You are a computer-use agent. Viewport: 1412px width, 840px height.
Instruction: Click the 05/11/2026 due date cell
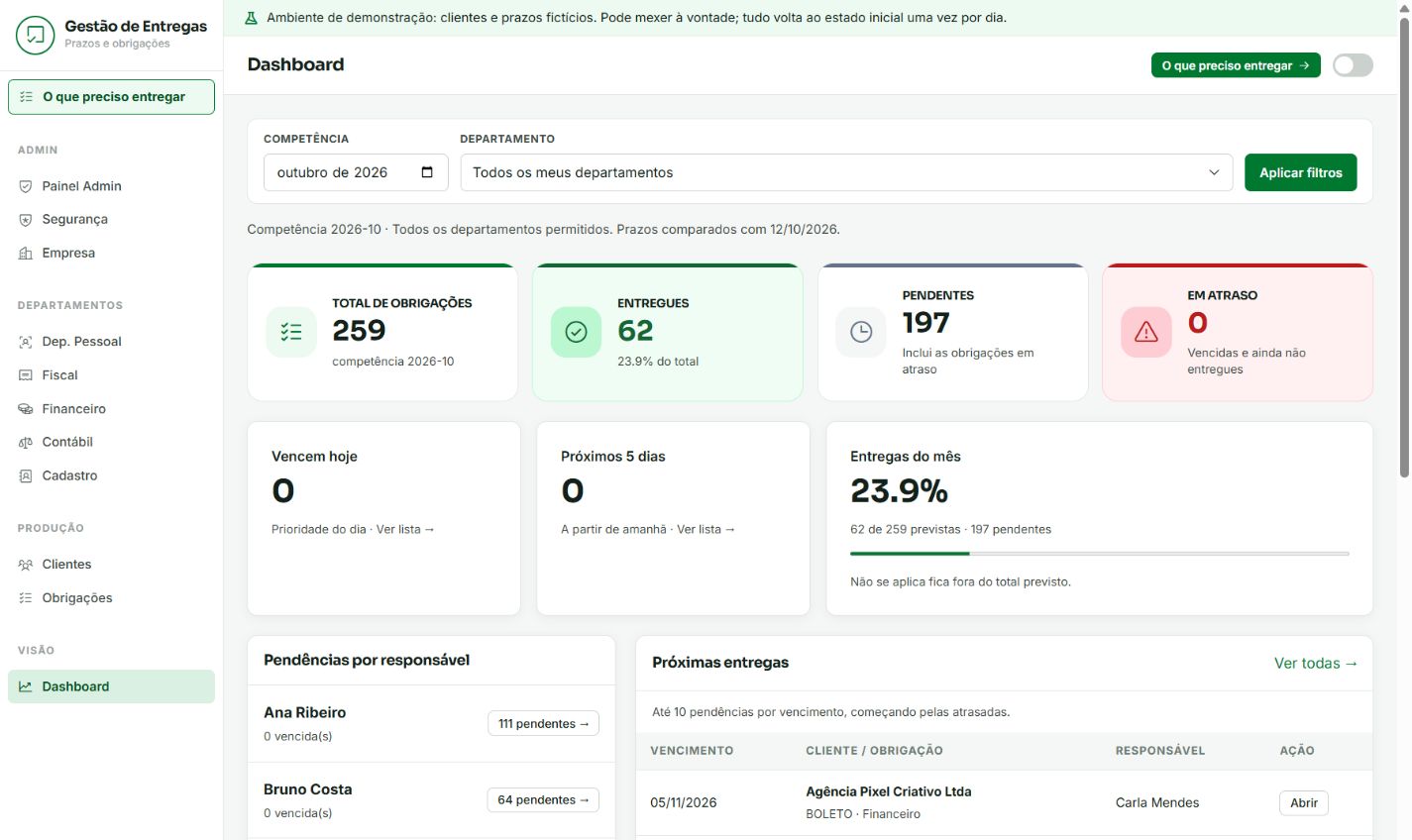coord(684,803)
